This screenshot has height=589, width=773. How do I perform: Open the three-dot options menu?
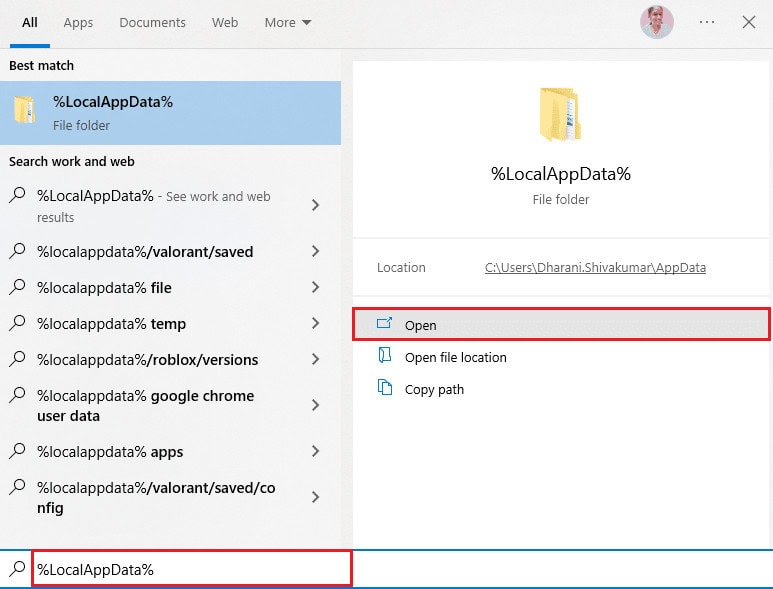click(707, 22)
